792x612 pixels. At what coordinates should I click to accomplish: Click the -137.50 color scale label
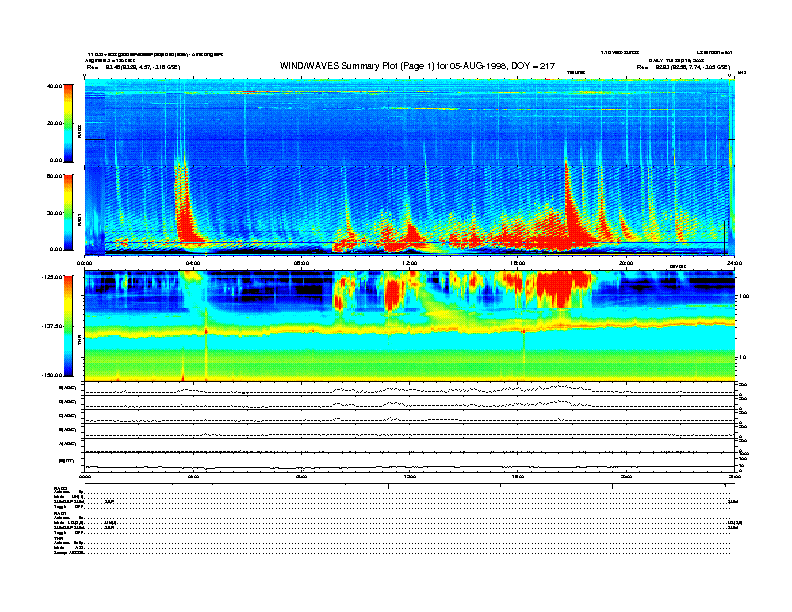[x=52, y=326]
